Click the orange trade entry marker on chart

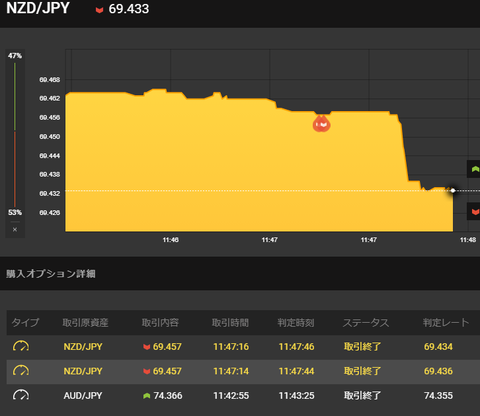coord(321,124)
